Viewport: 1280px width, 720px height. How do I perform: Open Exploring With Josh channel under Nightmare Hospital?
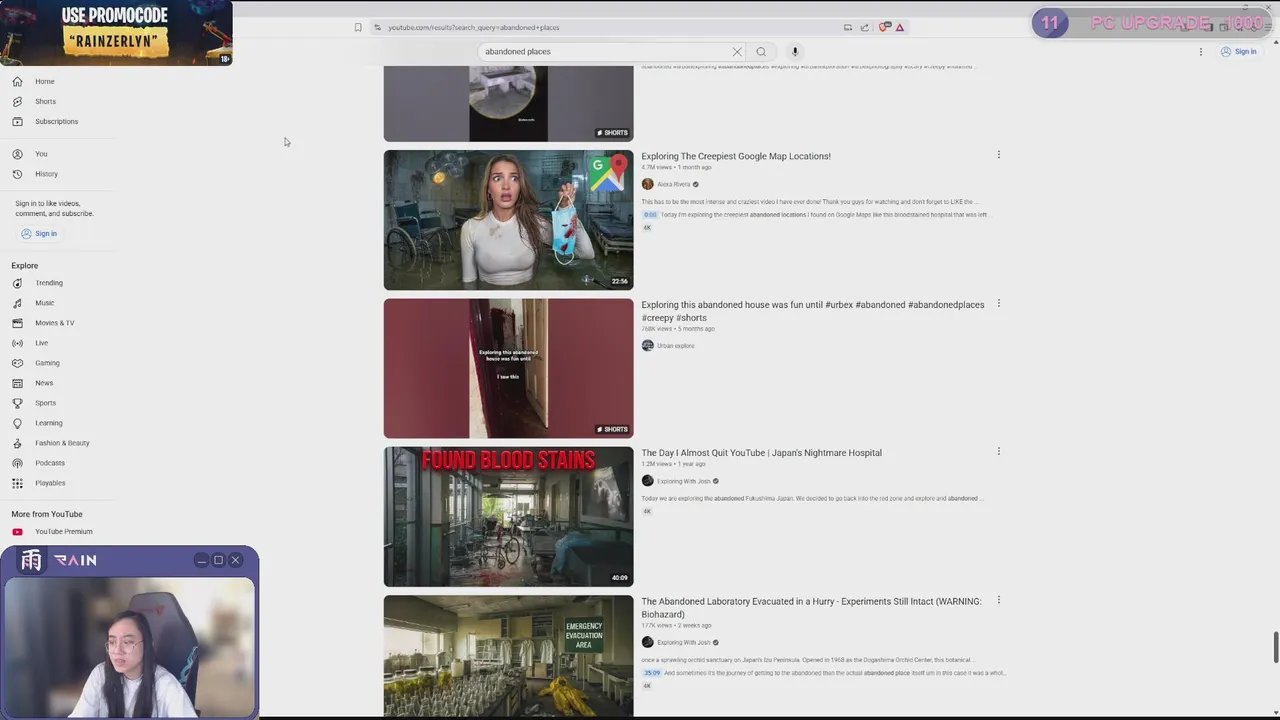coord(684,481)
